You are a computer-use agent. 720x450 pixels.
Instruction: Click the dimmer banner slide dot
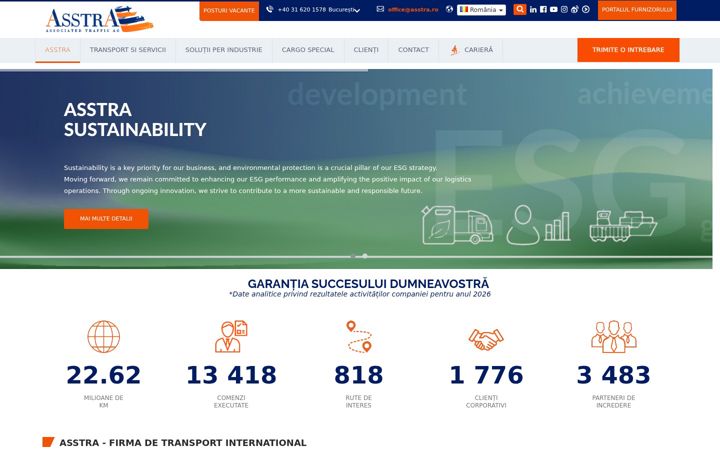pos(353,256)
